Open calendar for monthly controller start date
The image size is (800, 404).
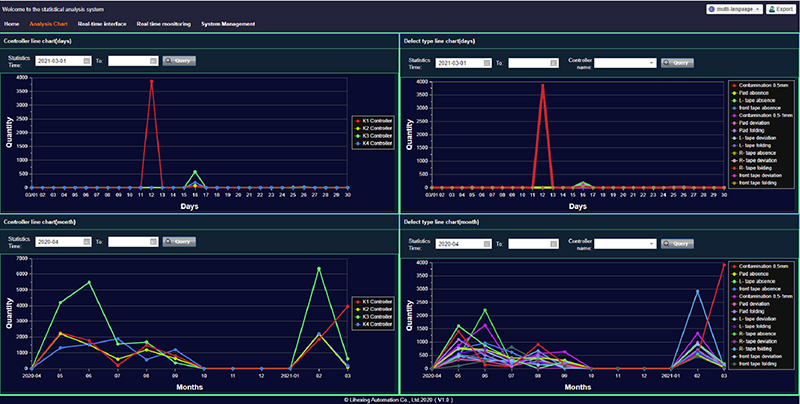(x=87, y=242)
